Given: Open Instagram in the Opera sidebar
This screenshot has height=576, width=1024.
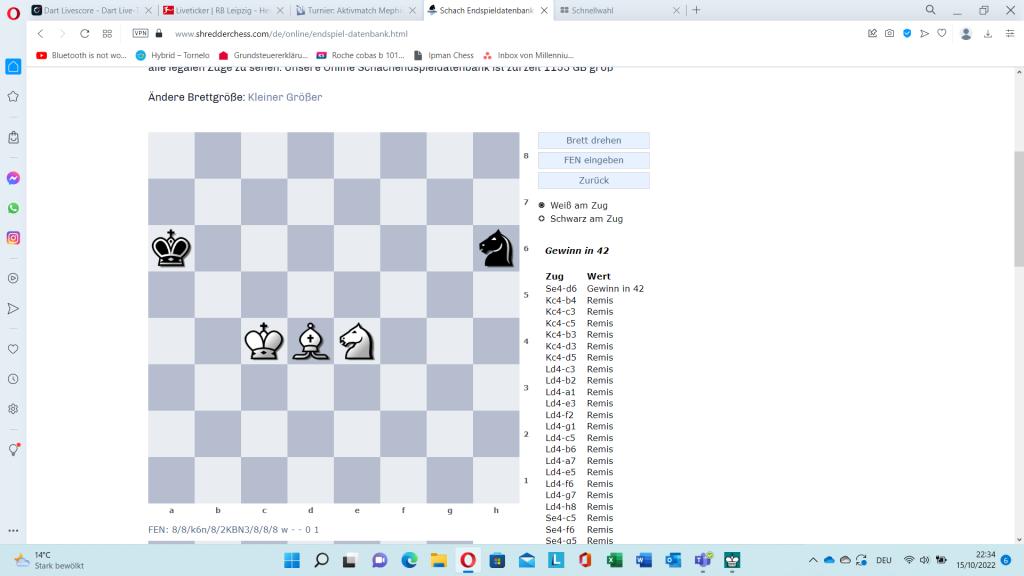Looking at the screenshot, I should 14,238.
